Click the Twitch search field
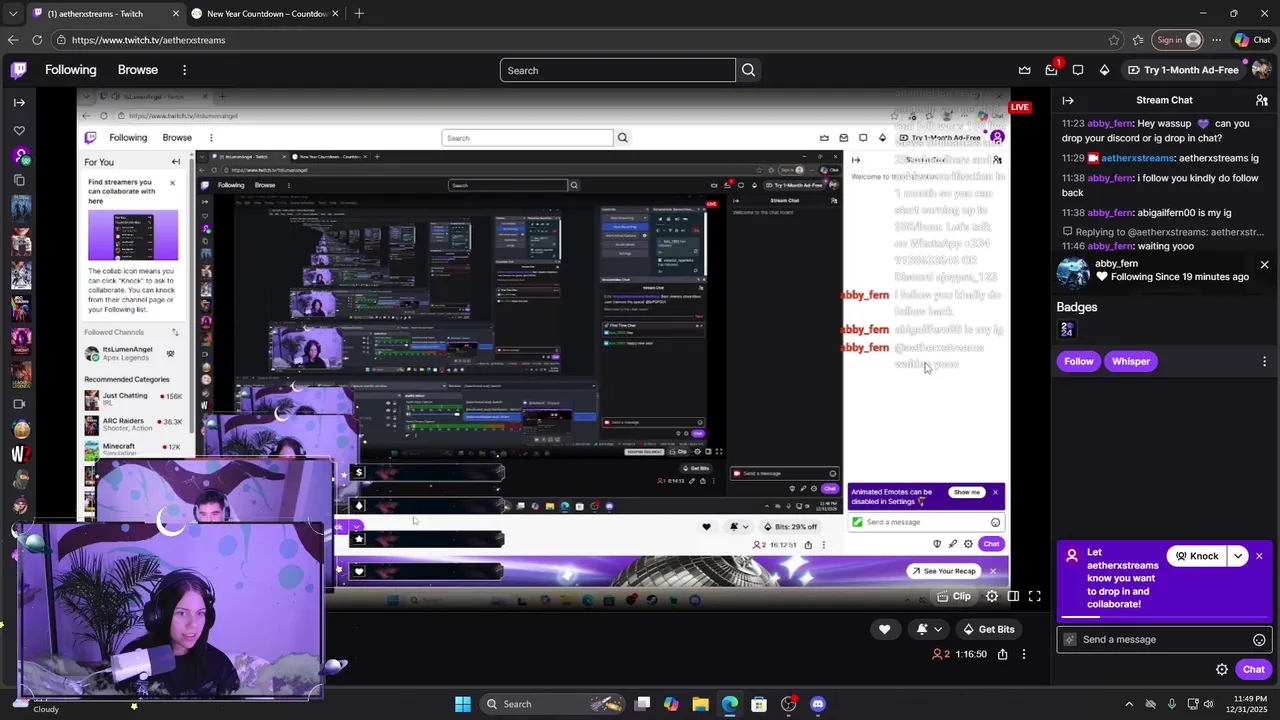The height and width of the screenshot is (720, 1280). (x=617, y=70)
